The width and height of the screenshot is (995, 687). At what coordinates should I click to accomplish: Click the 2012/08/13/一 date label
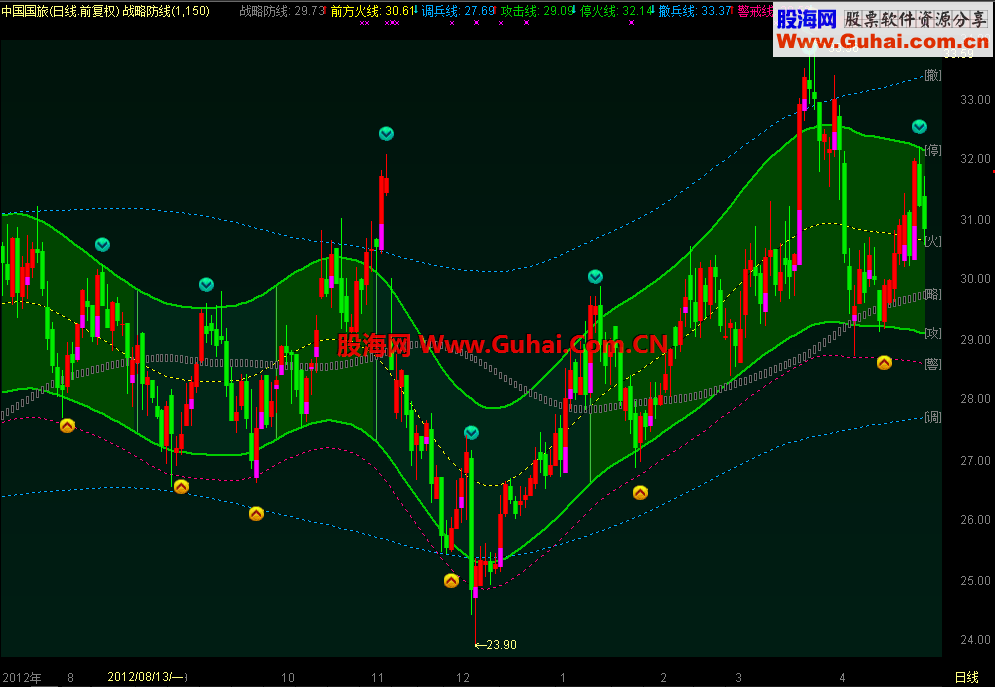tap(147, 677)
